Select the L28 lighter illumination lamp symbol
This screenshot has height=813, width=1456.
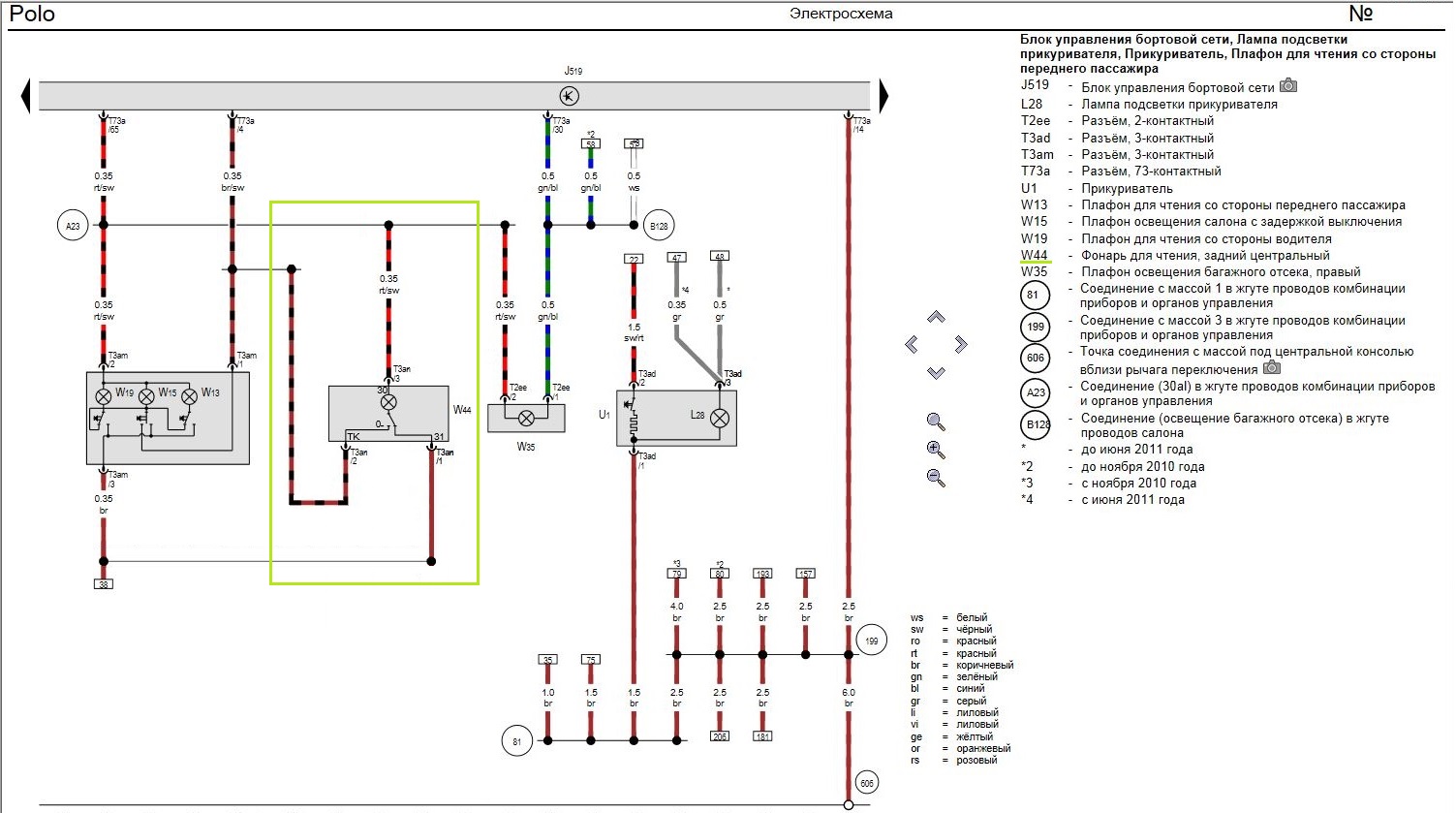(x=720, y=419)
